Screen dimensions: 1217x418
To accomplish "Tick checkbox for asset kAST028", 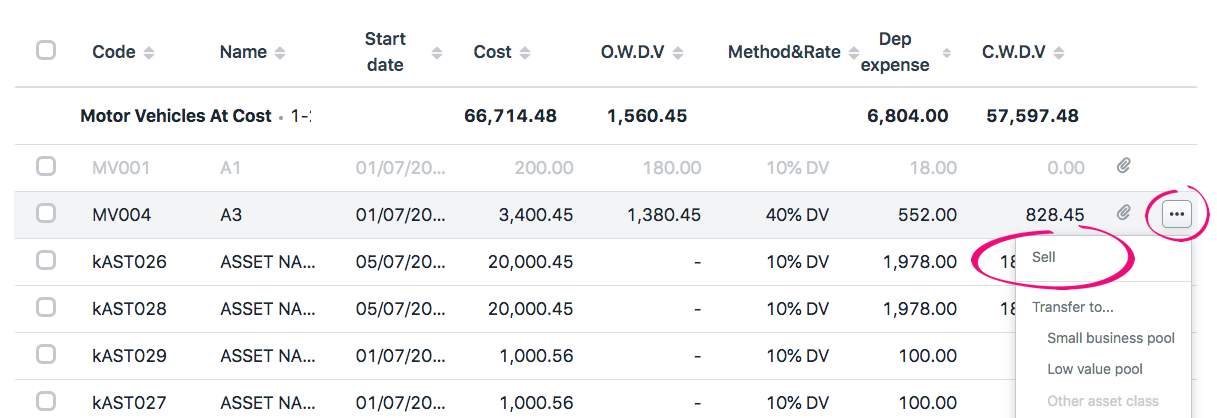I will point(46,308).
